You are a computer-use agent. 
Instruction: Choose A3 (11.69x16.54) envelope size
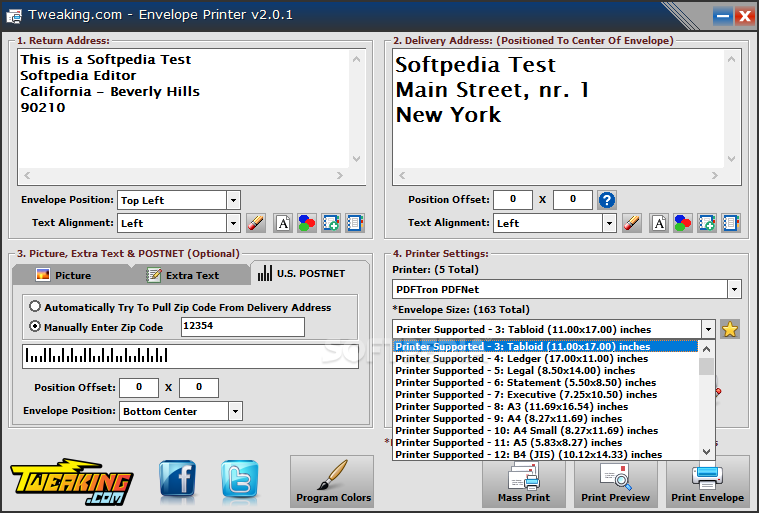pos(546,407)
